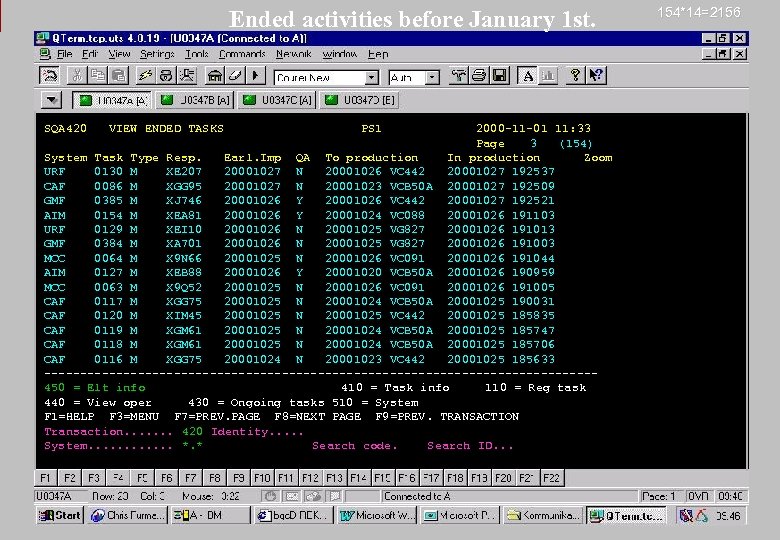Click the message note status bar icon
Screen dimensions: 780x540
tap(335, 496)
